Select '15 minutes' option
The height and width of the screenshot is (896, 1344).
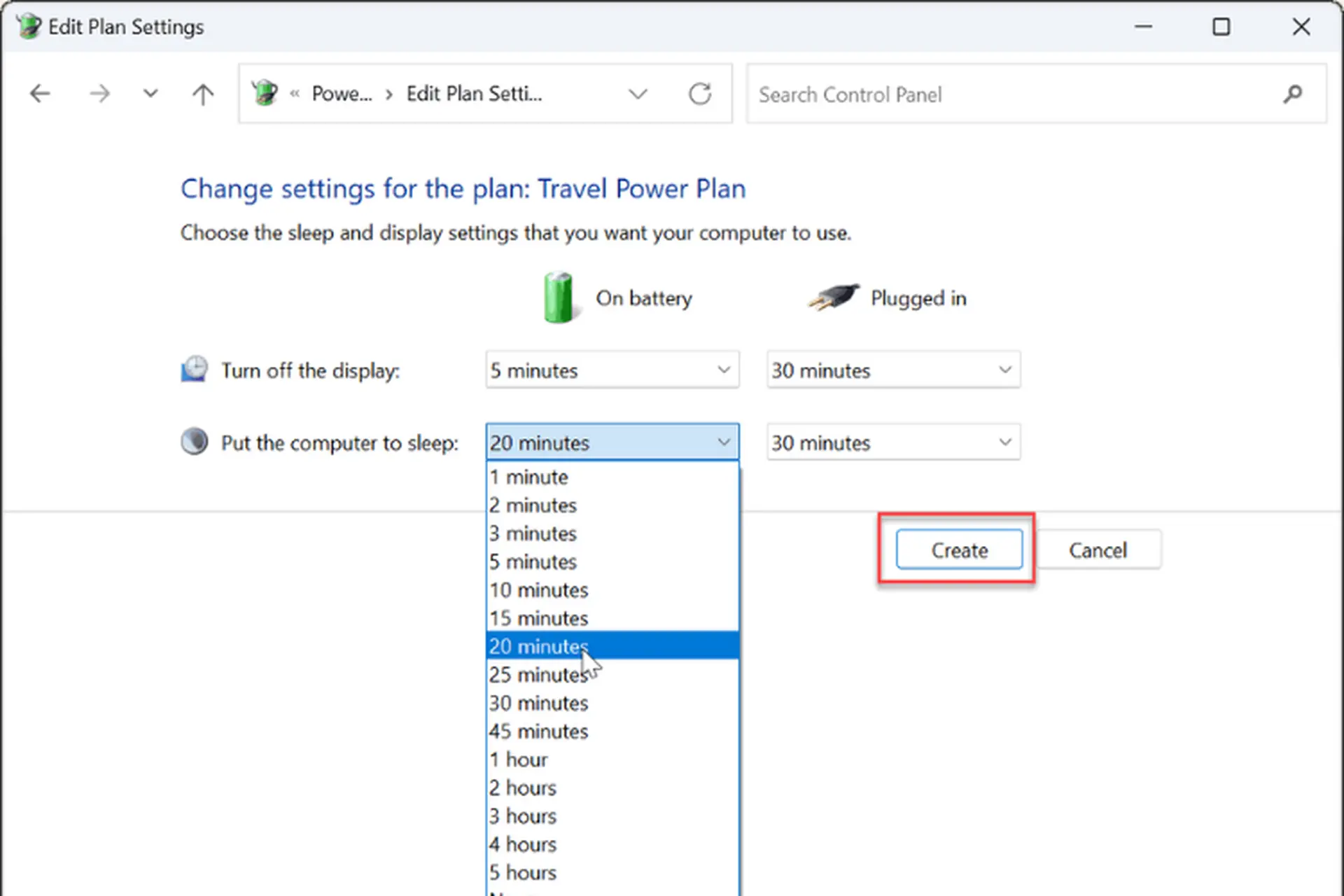click(612, 618)
